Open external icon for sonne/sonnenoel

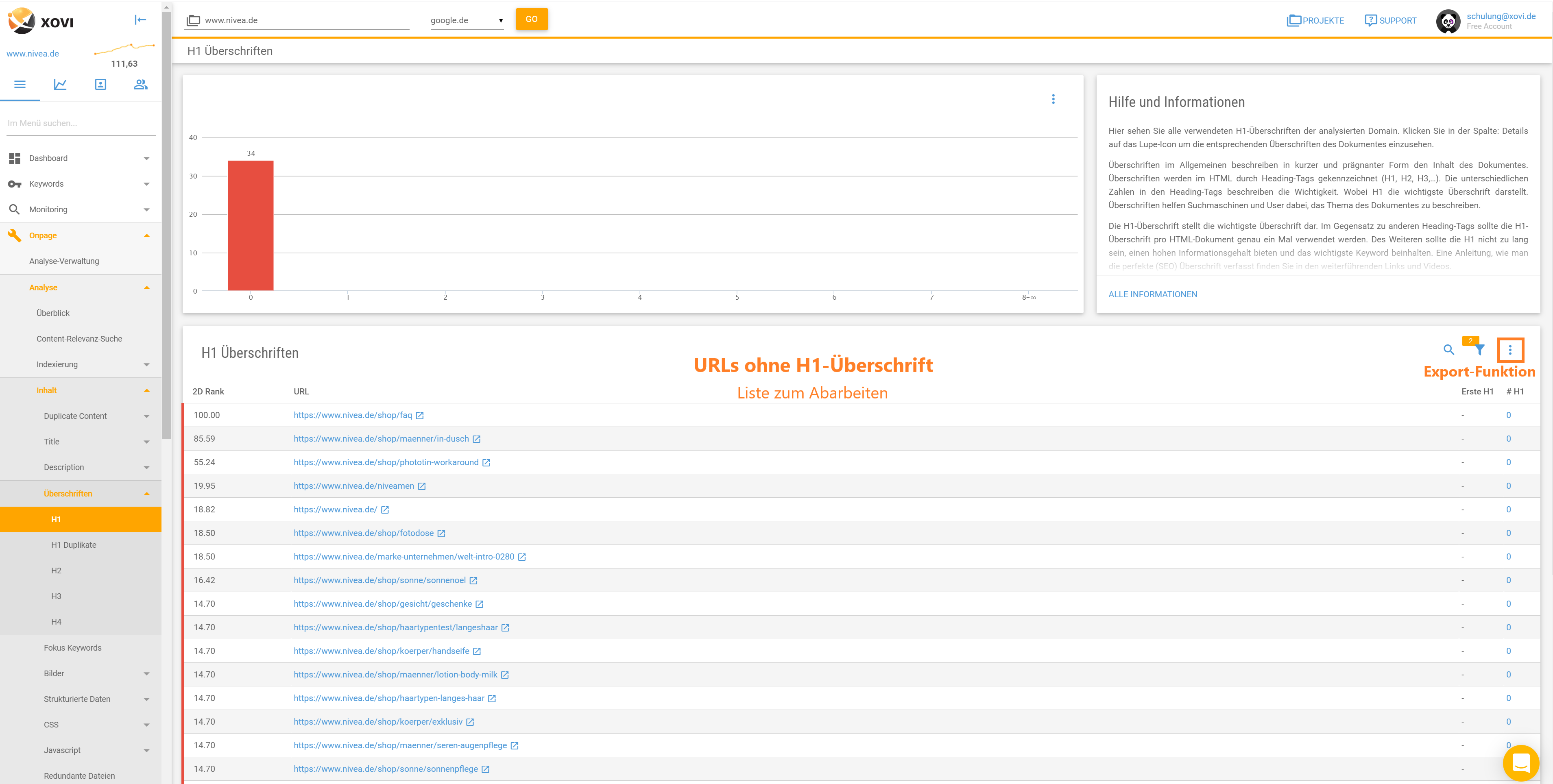473,580
